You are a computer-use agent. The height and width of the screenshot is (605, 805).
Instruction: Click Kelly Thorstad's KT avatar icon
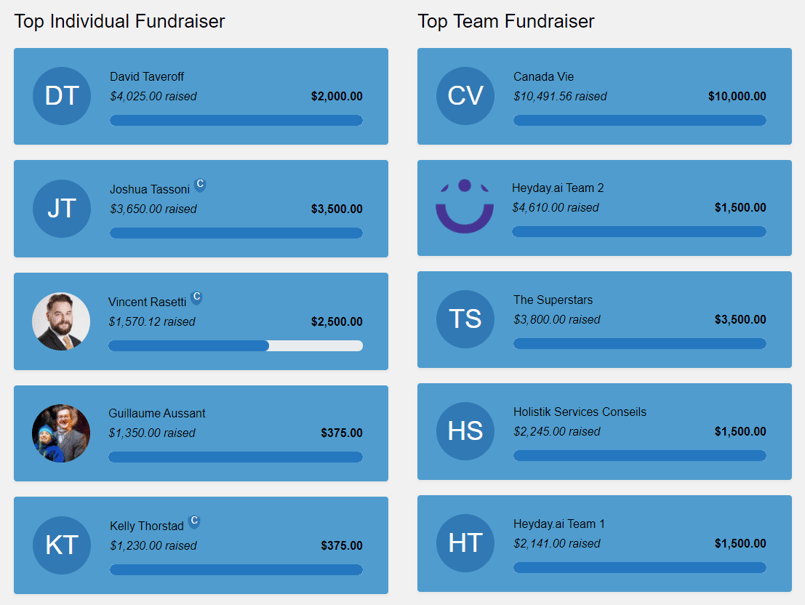pos(61,544)
